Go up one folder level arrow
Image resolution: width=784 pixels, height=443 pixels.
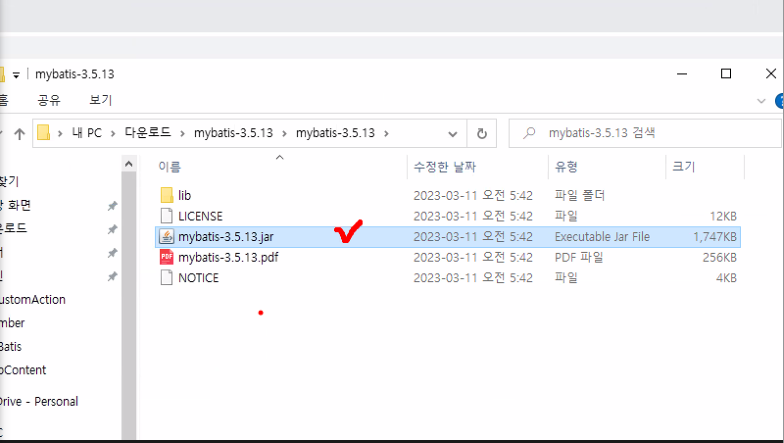click(20, 134)
